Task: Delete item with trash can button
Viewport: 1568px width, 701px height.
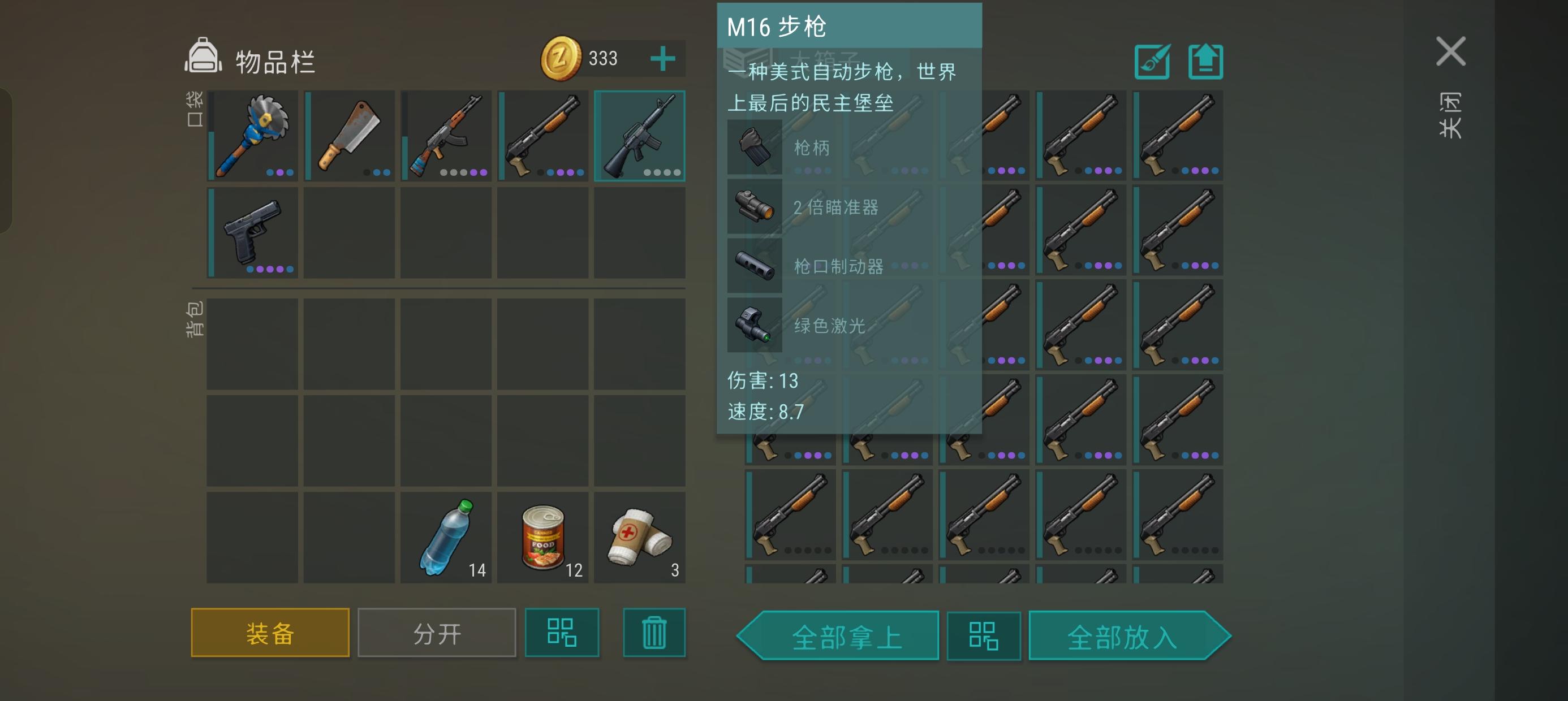Action: (654, 632)
